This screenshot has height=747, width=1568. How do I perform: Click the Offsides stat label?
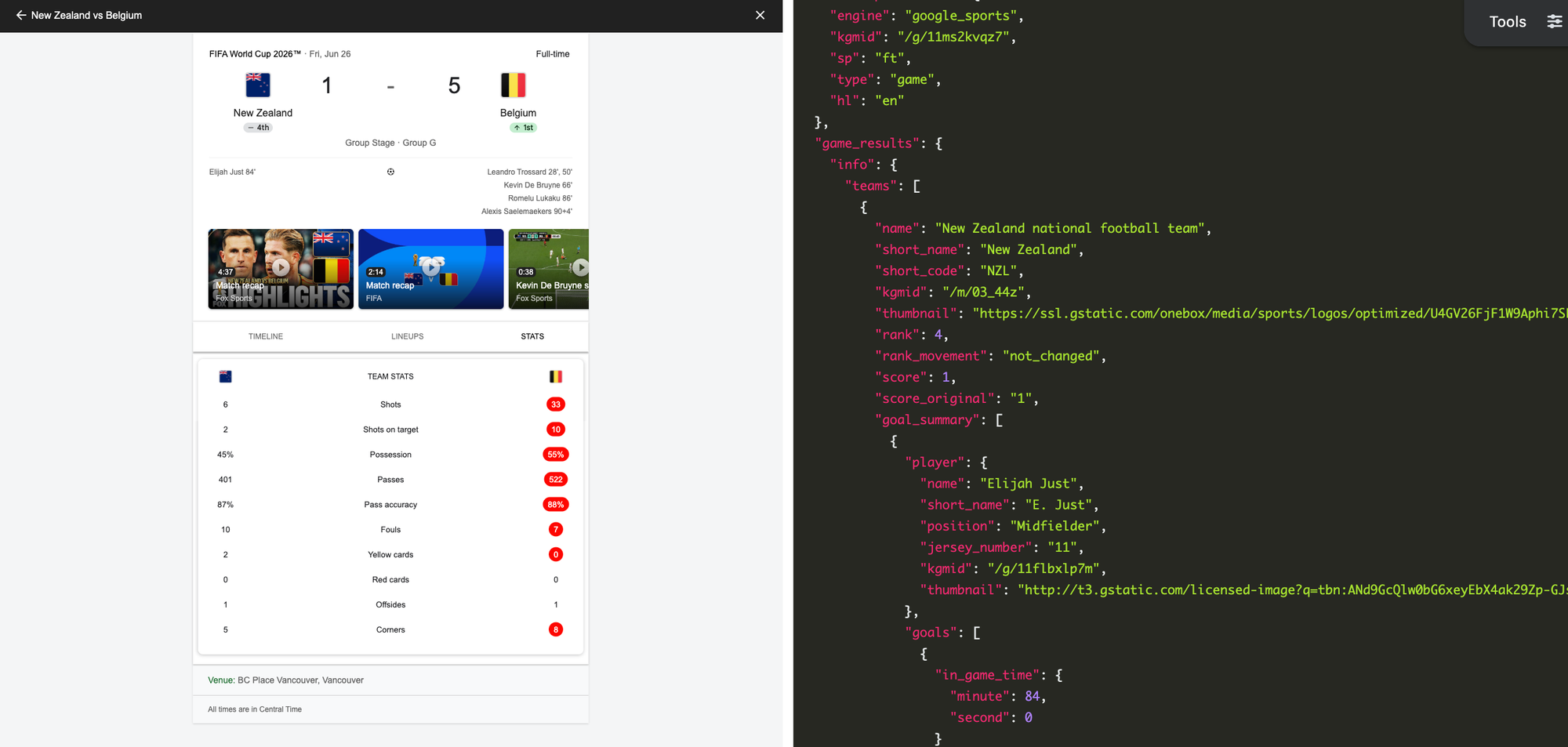pos(390,605)
